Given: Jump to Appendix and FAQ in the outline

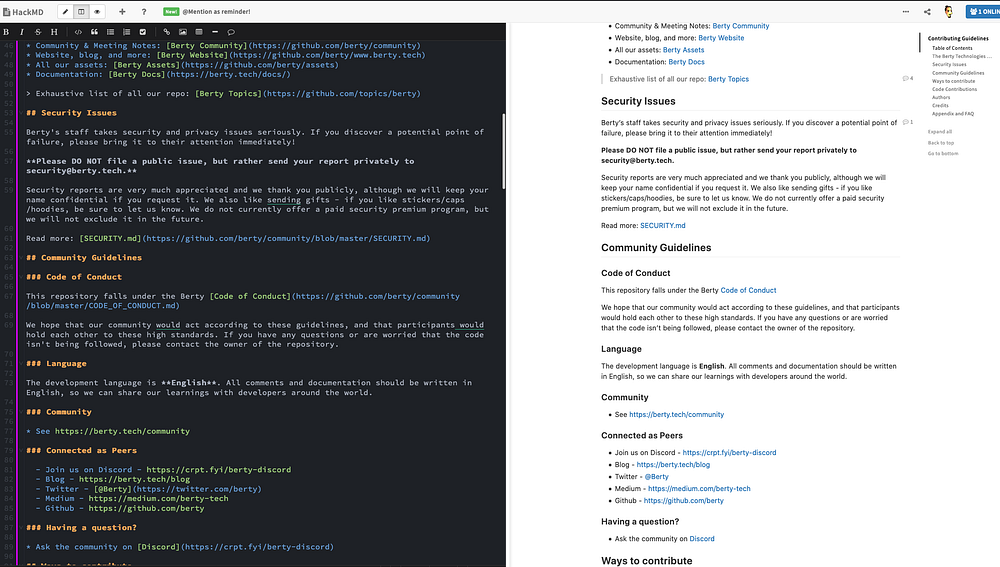Looking at the screenshot, I should pyautogui.click(x=953, y=114).
